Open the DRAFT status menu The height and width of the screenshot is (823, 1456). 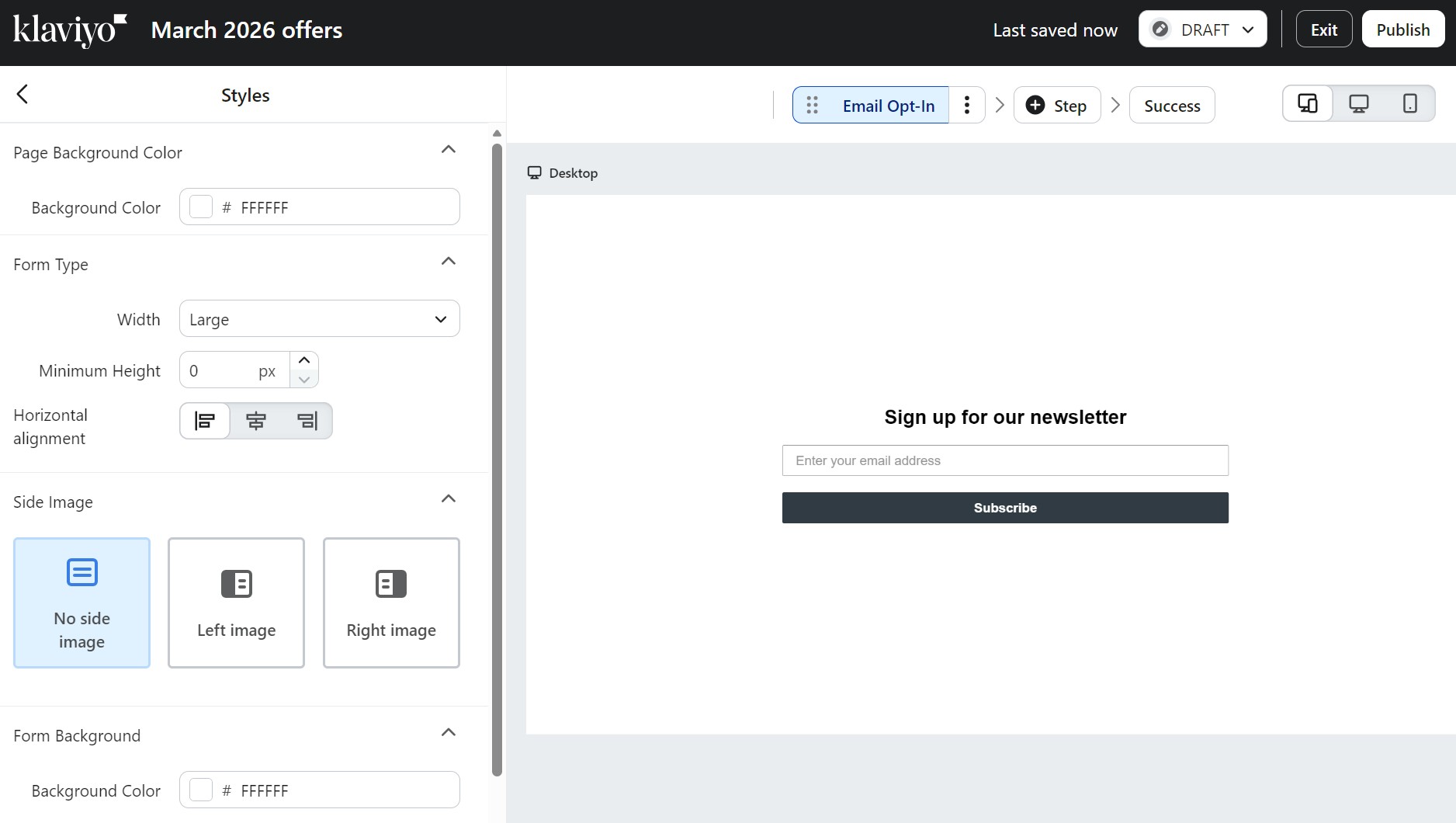1201,29
